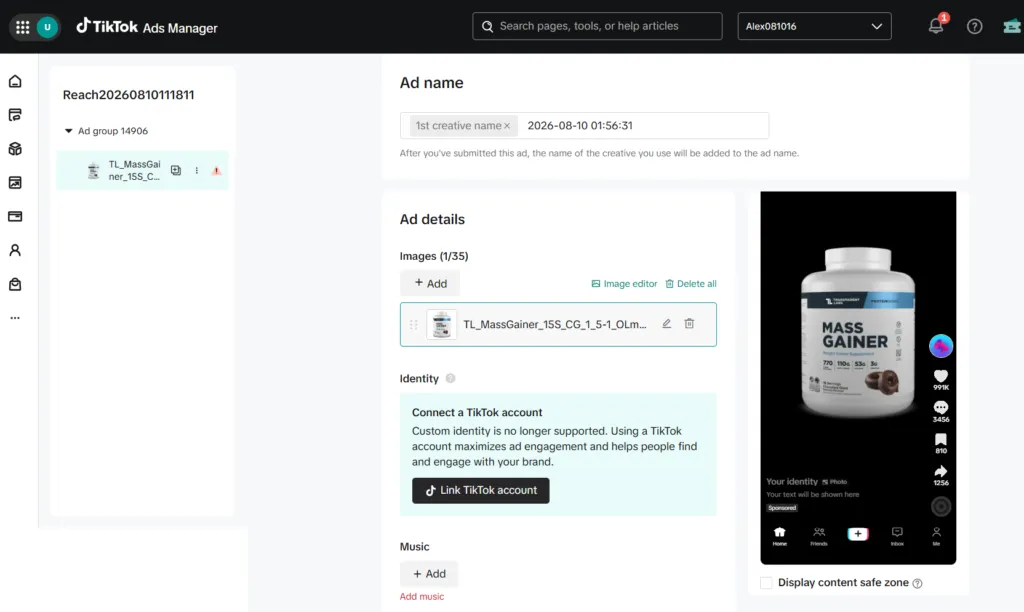Image resolution: width=1024 pixels, height=612 pixels.
Task: Click the safe zone help icon
Action: click(x=918, y=583)
